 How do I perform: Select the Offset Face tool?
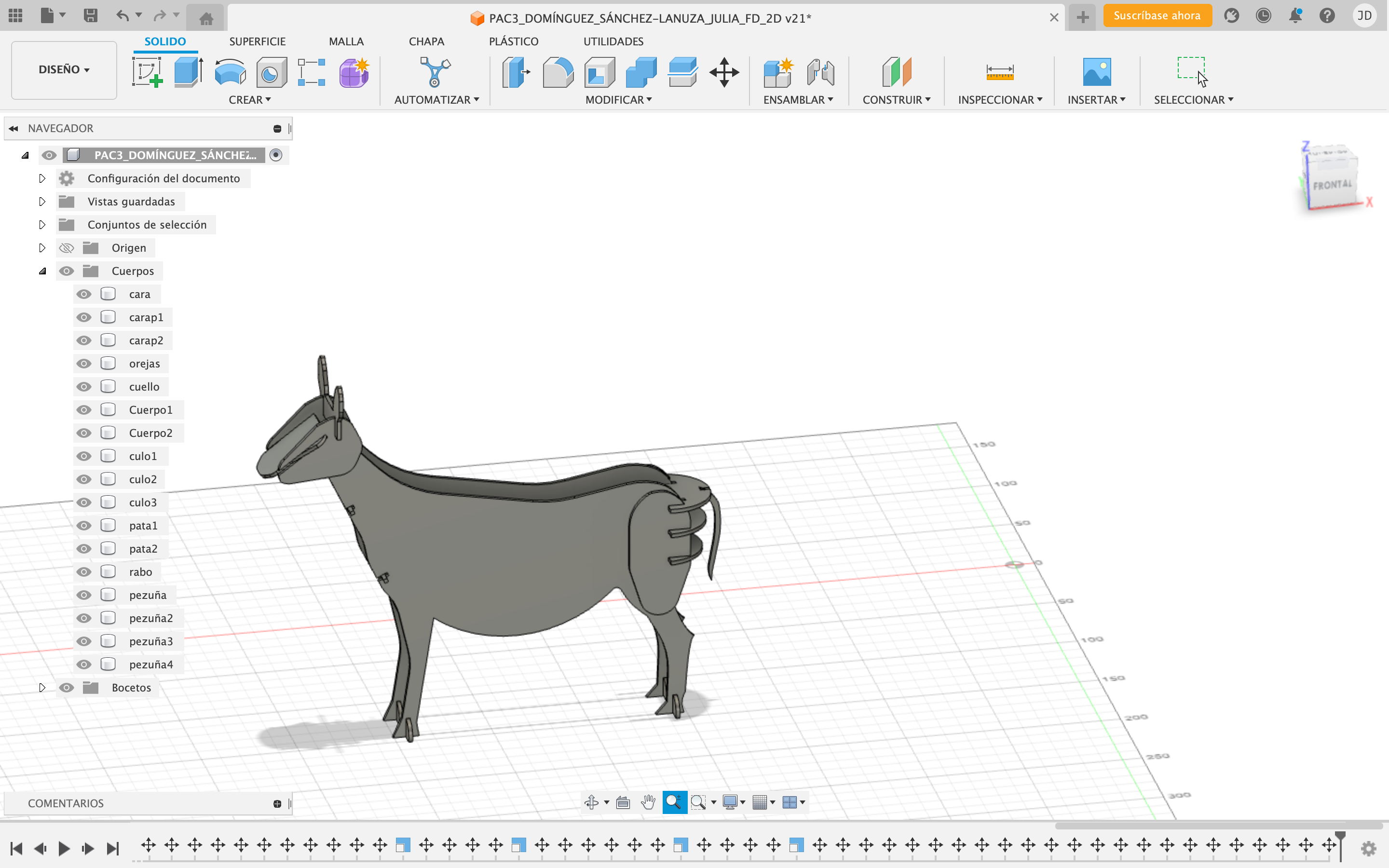pos(683,72)
